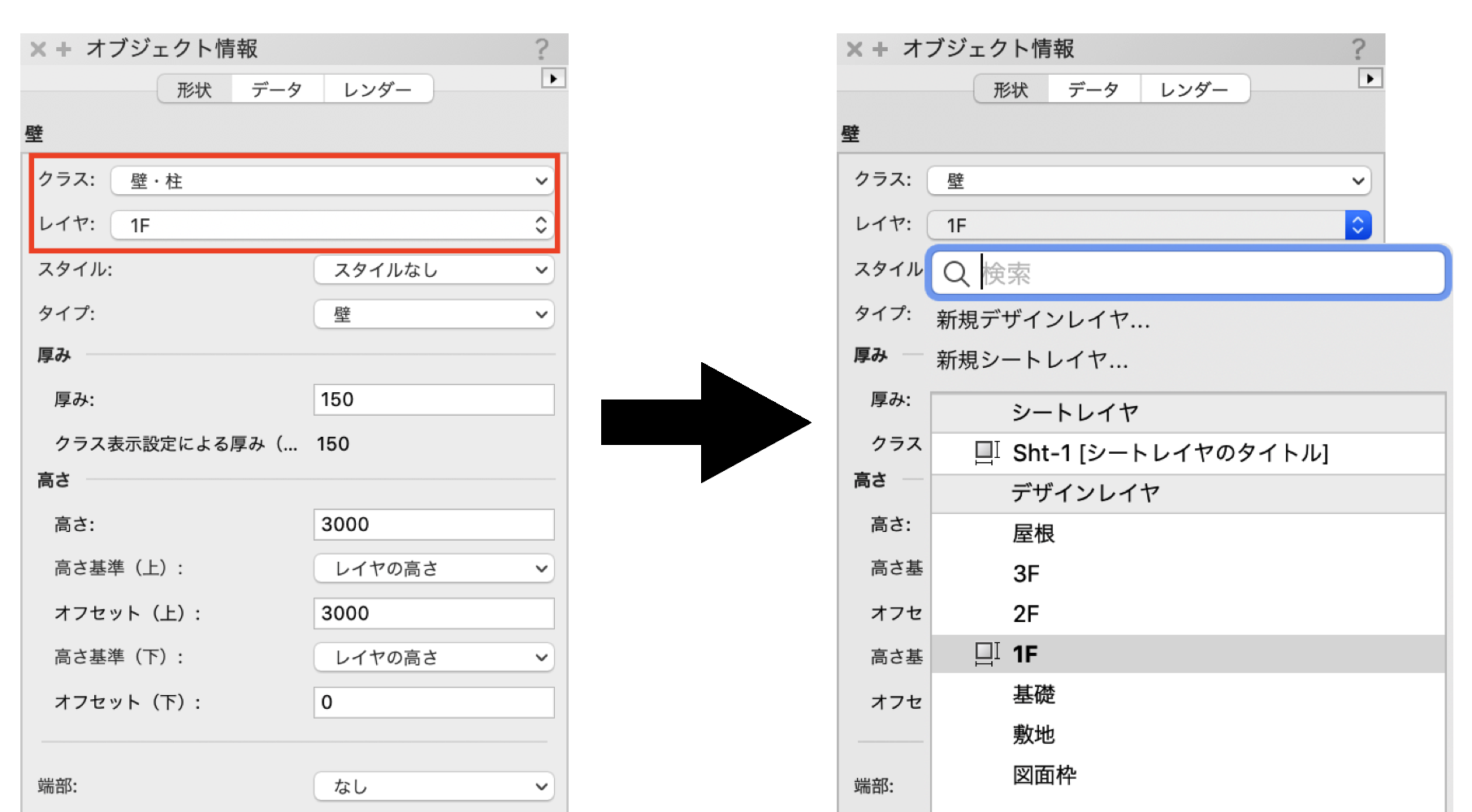Click the blue レイヤ stepper in right palette

pos(1357,225)
